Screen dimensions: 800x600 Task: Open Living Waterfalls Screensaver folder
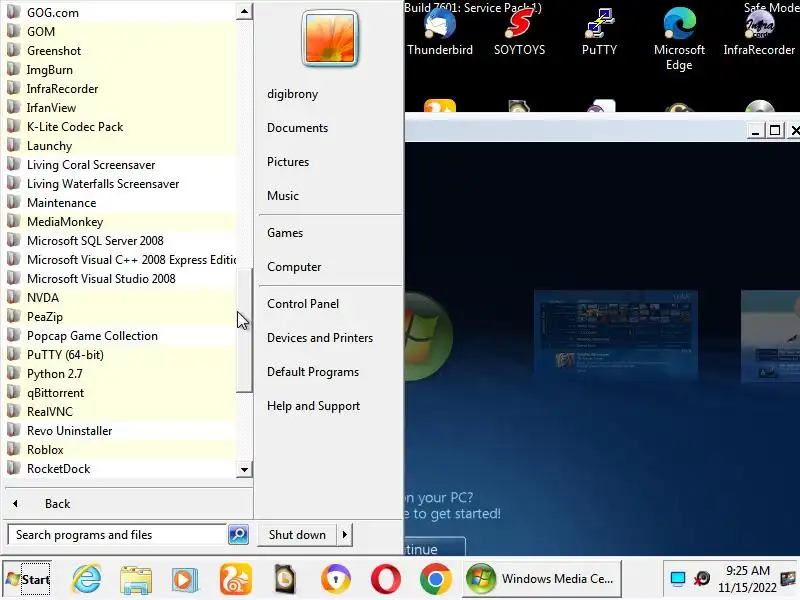120,184
